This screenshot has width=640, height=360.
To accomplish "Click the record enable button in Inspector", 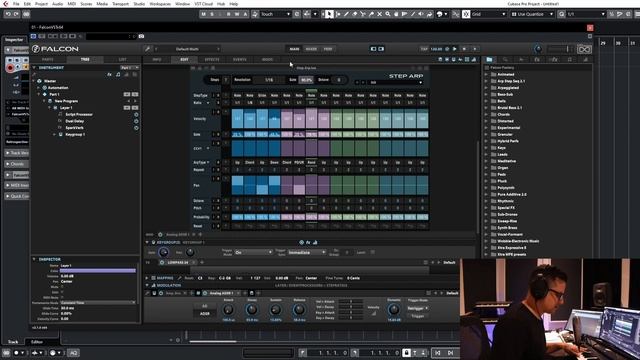I will pyautogui.click(x=10, y=68).
